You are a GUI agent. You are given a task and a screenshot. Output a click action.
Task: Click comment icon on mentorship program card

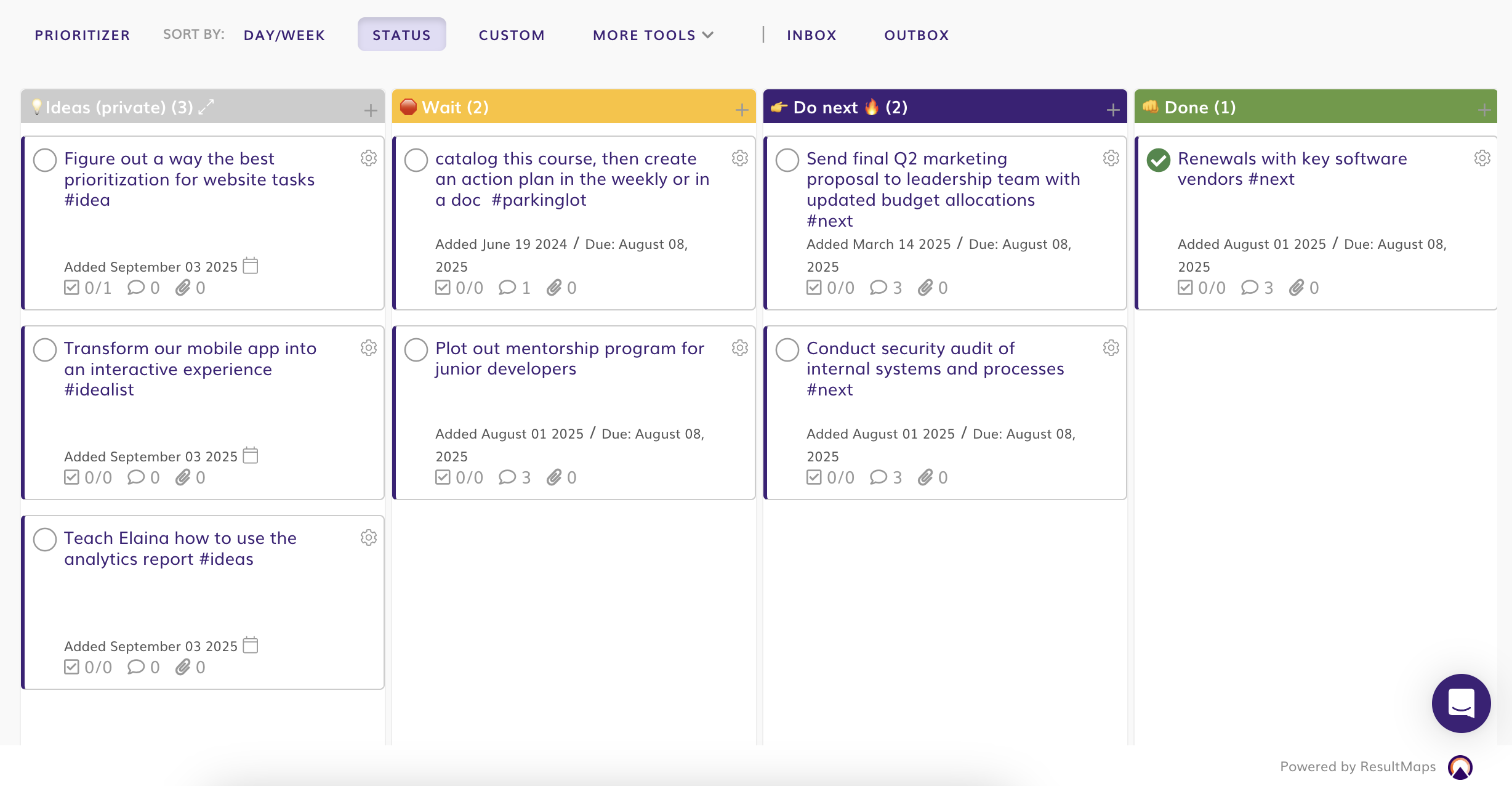point(507,477)
